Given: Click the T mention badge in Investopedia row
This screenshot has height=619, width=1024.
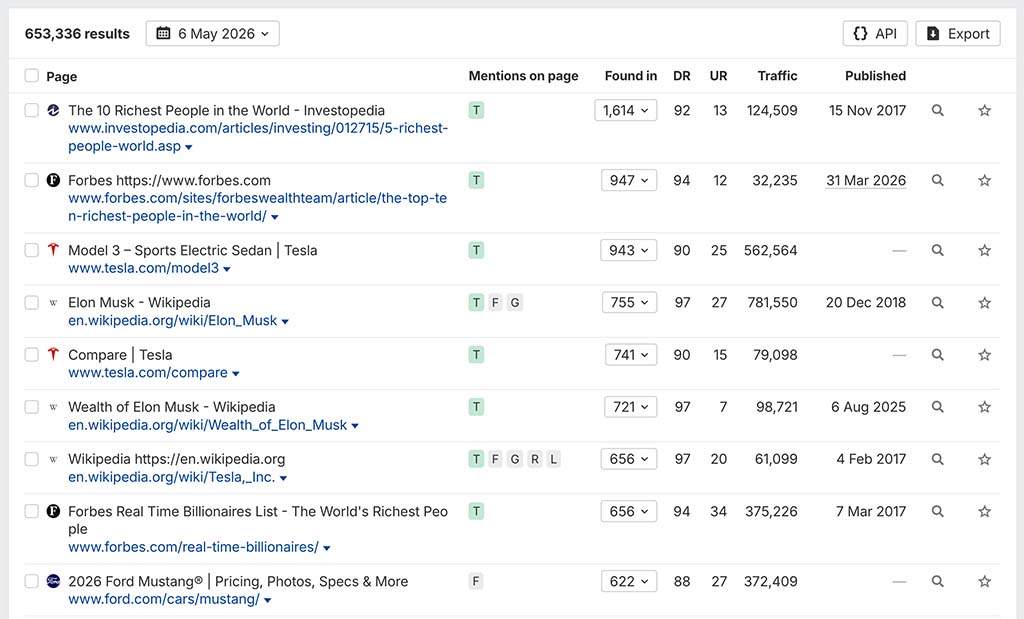Looking at the screenshot, I should [x=476, y=110].
